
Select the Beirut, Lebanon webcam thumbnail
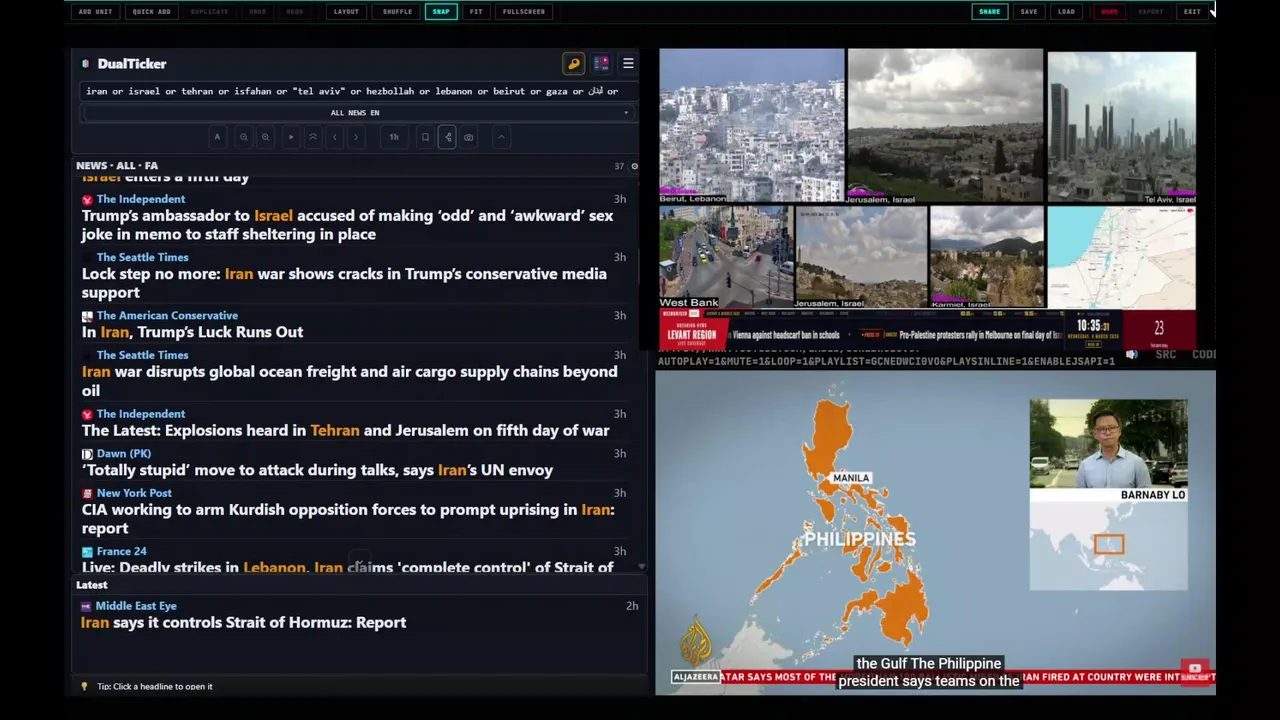click(751, 127)
